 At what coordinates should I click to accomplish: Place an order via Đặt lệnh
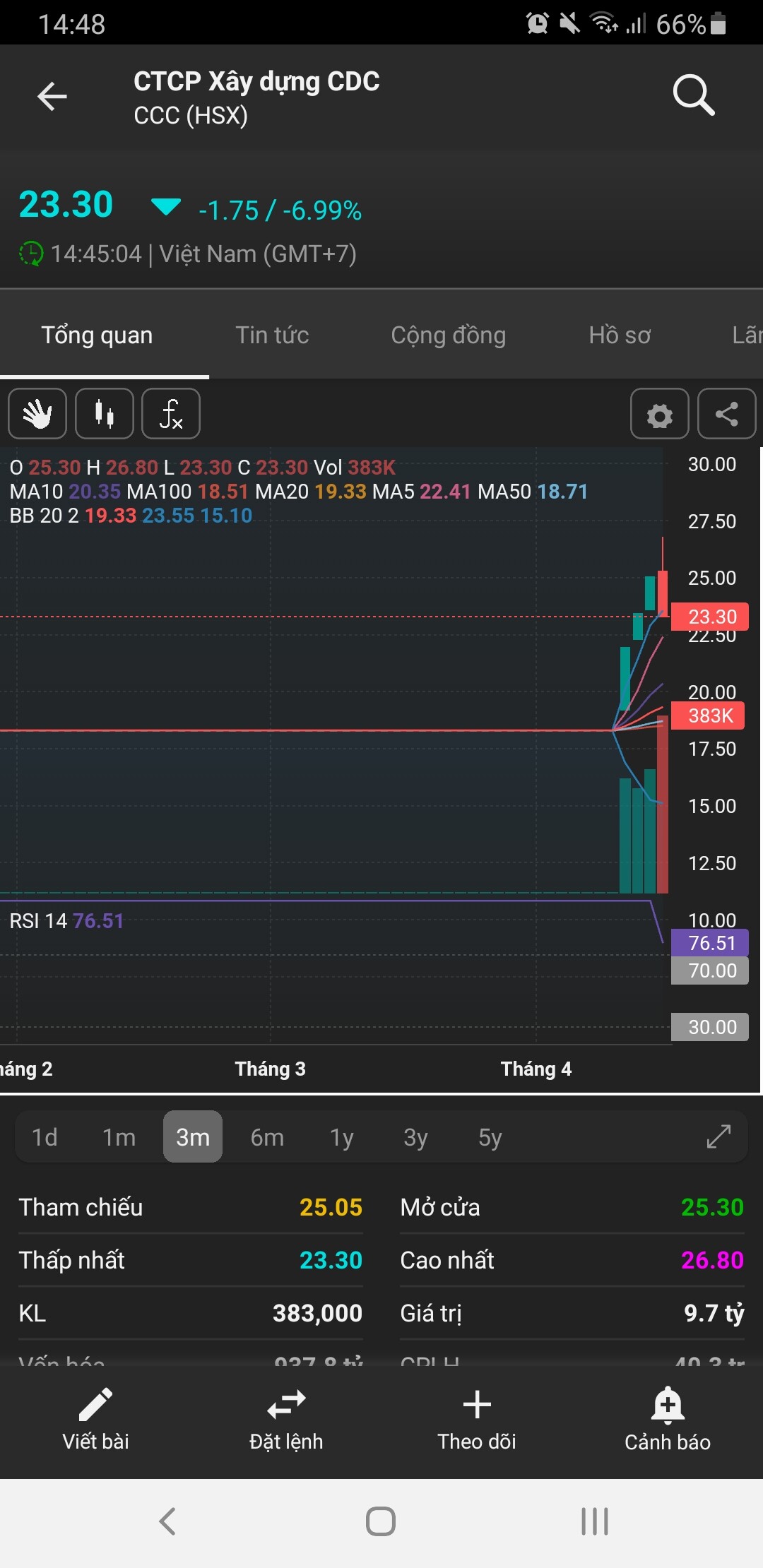286,1405
